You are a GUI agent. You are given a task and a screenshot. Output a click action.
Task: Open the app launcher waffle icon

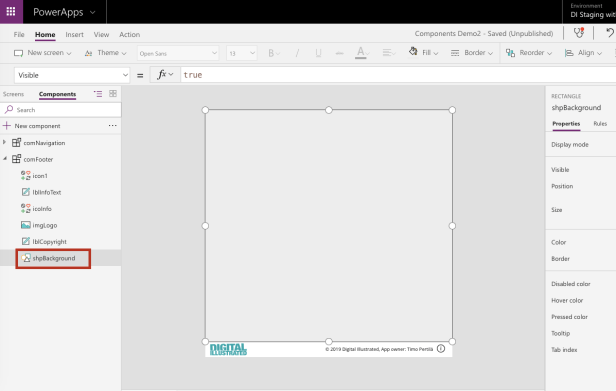(x=11, y=11)
